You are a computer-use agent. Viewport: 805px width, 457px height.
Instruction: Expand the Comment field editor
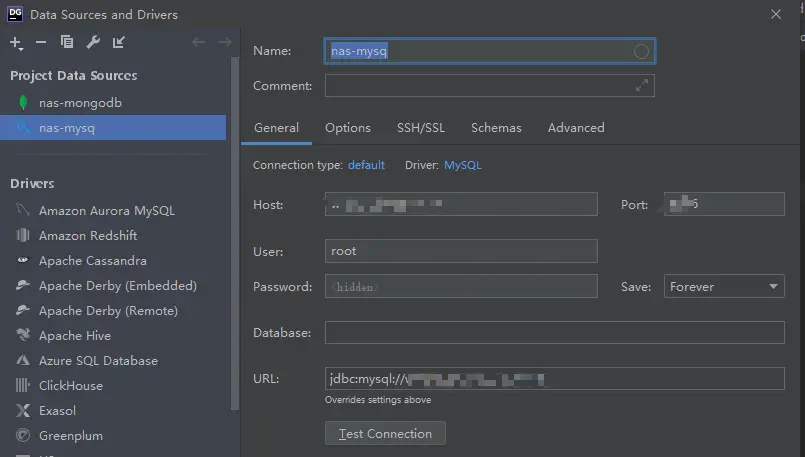pyautogui.click(x=642, y=86)
